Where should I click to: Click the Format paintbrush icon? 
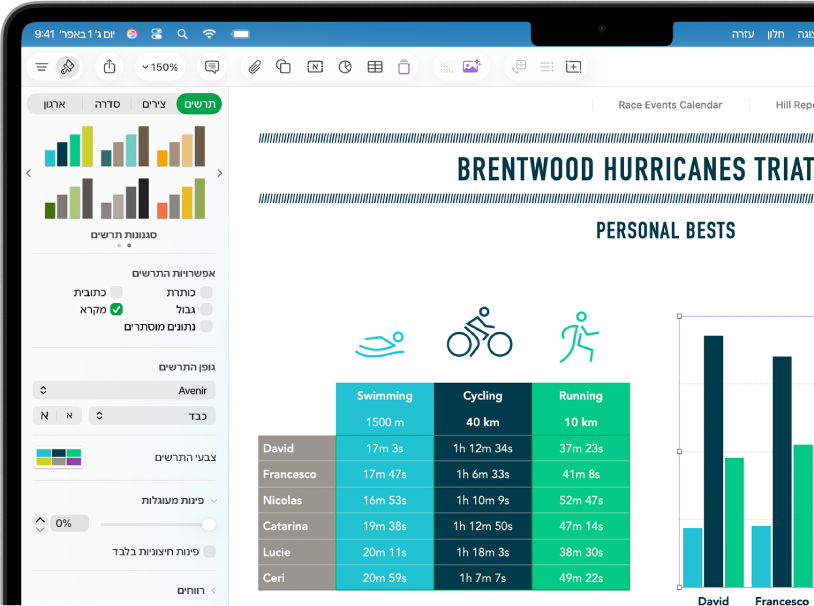point(67,66)
